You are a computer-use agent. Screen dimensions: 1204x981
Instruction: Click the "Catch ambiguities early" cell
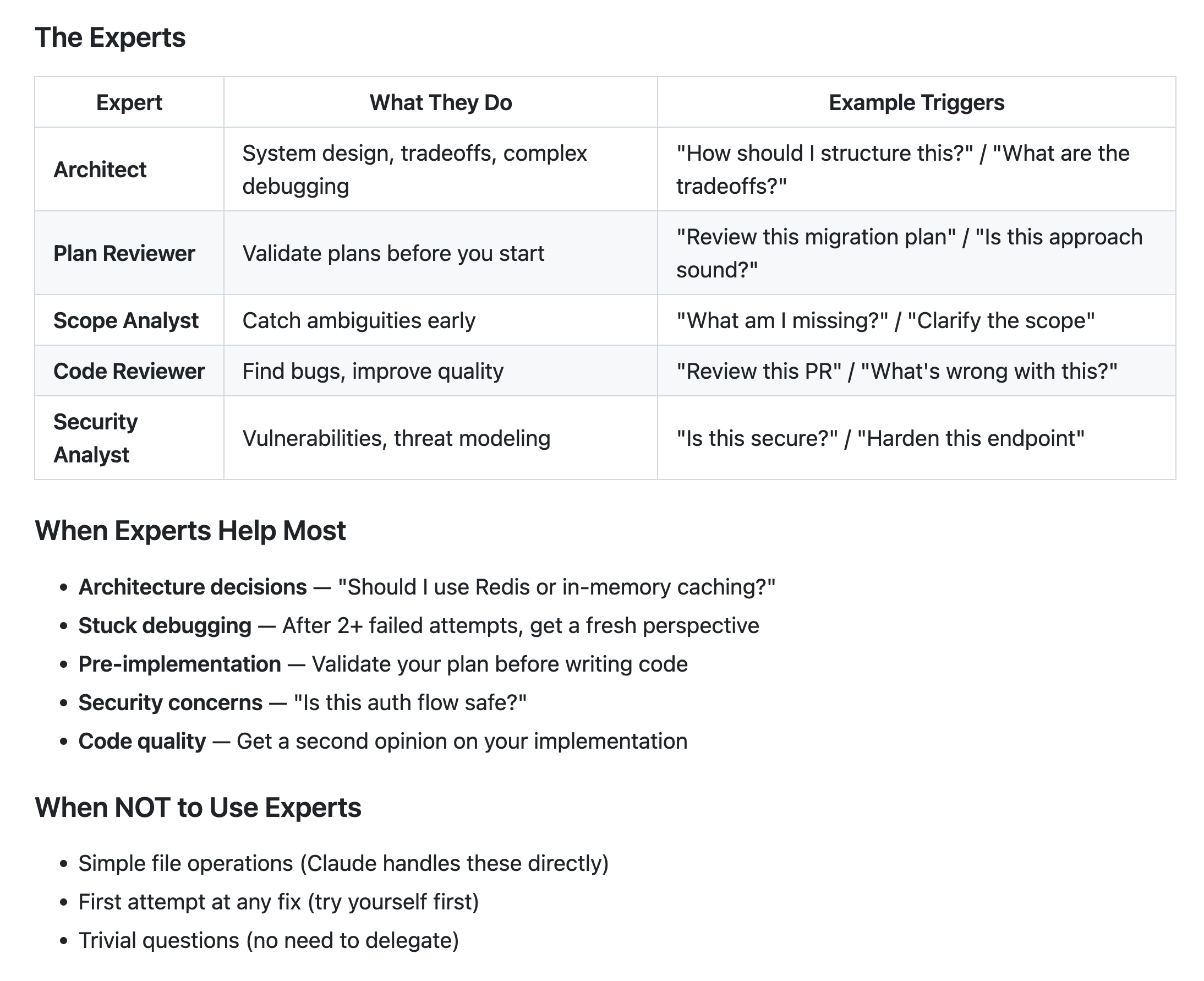click(x=359, y=320)
